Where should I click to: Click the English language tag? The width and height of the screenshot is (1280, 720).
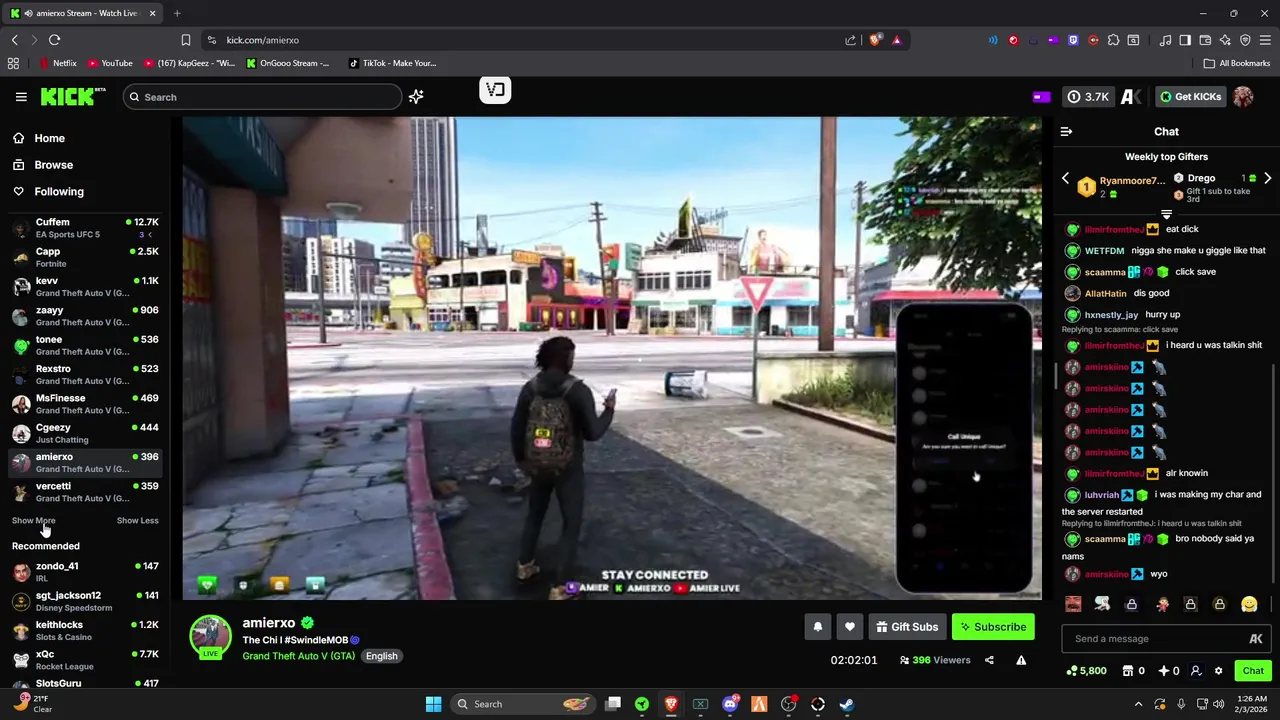(x=381, y=656)
